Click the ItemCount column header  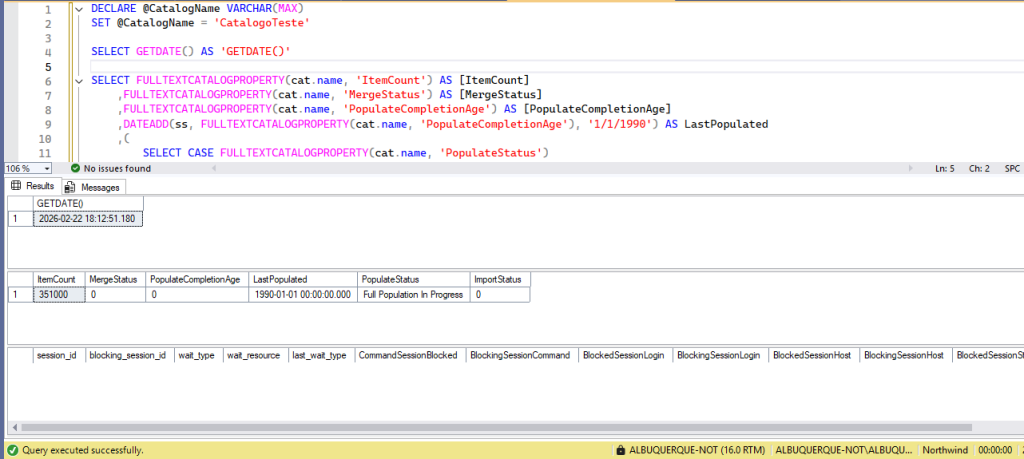click(x=58, y=279)
